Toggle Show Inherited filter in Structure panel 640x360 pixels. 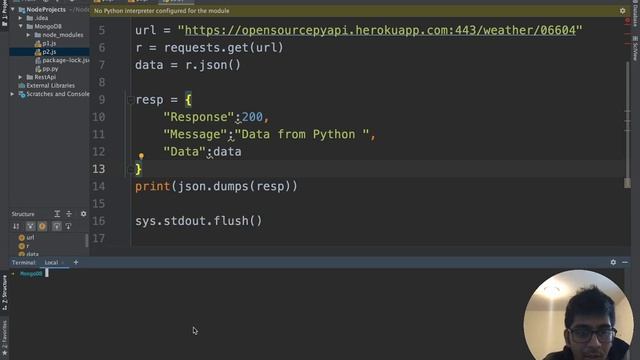30,226
